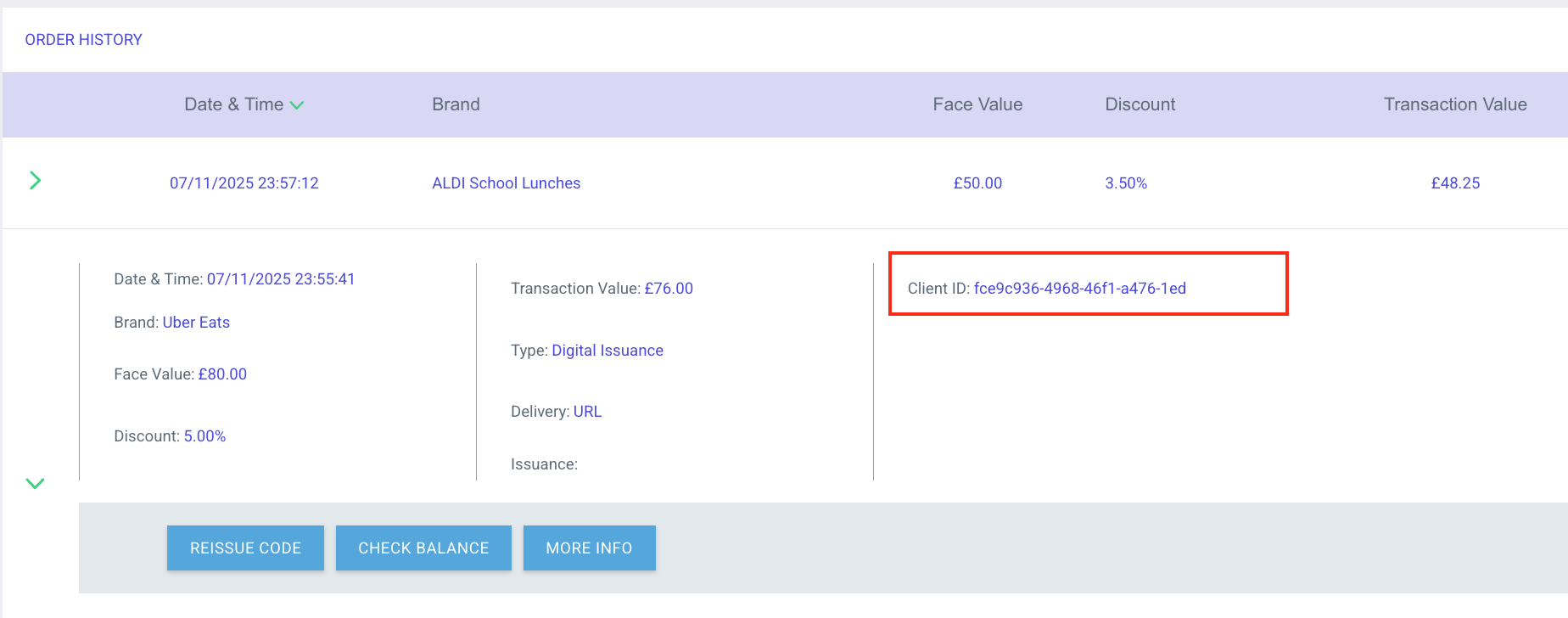
Task: Click the £50.00 face value cell
Action: coord(977,183)
